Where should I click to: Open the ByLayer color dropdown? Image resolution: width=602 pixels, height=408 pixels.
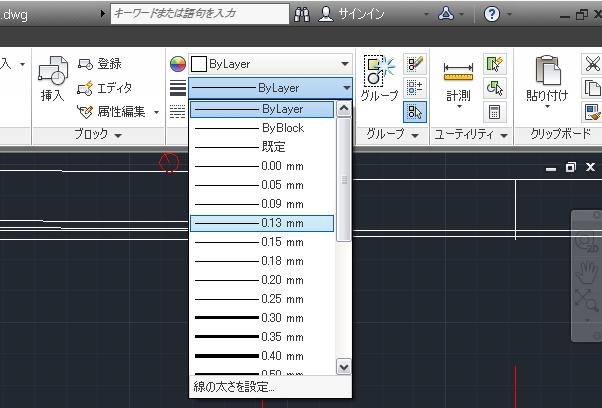344,64
